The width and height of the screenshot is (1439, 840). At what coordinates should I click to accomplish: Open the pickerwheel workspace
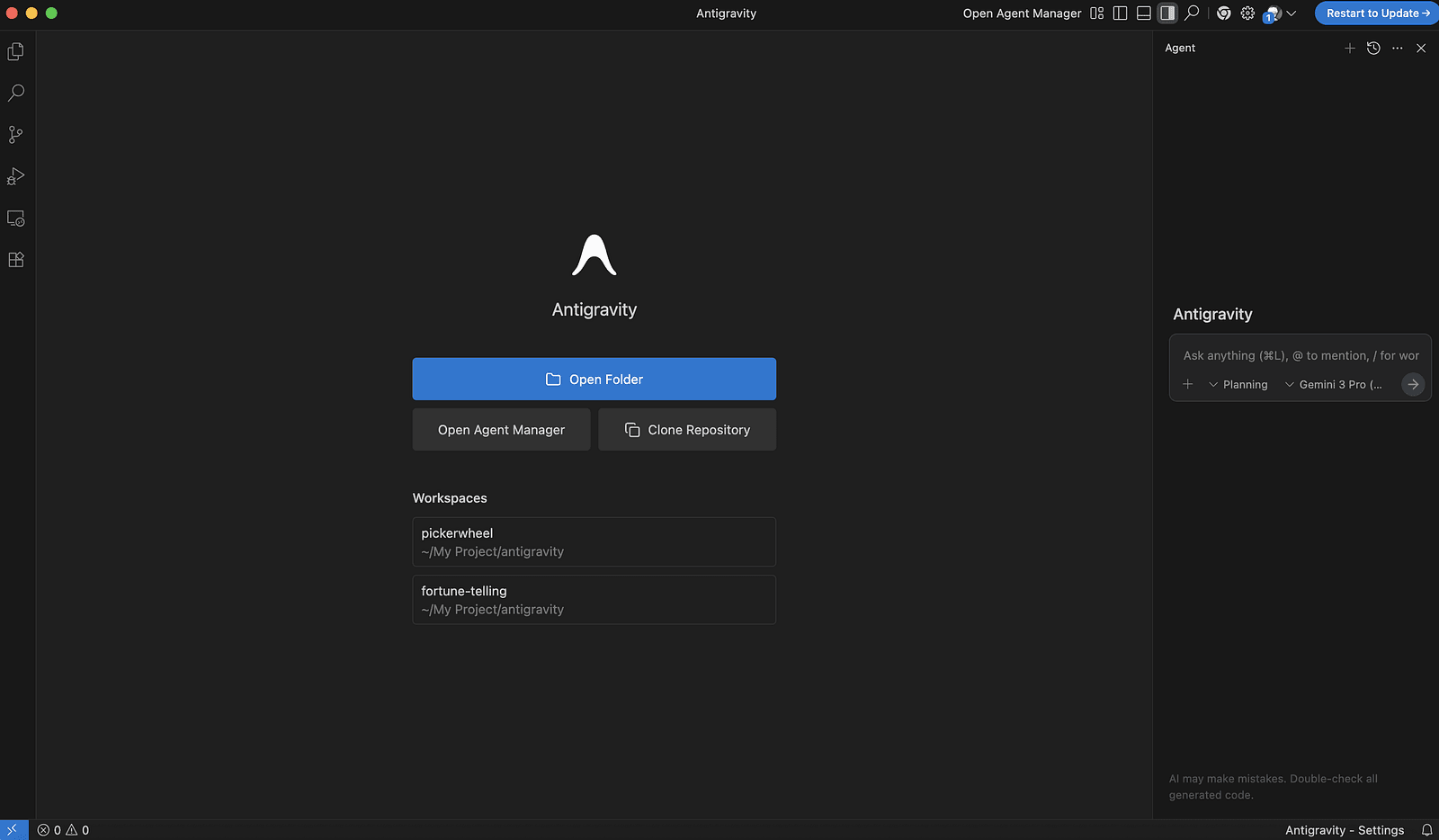pyautogui.click(x=594, y=542)
